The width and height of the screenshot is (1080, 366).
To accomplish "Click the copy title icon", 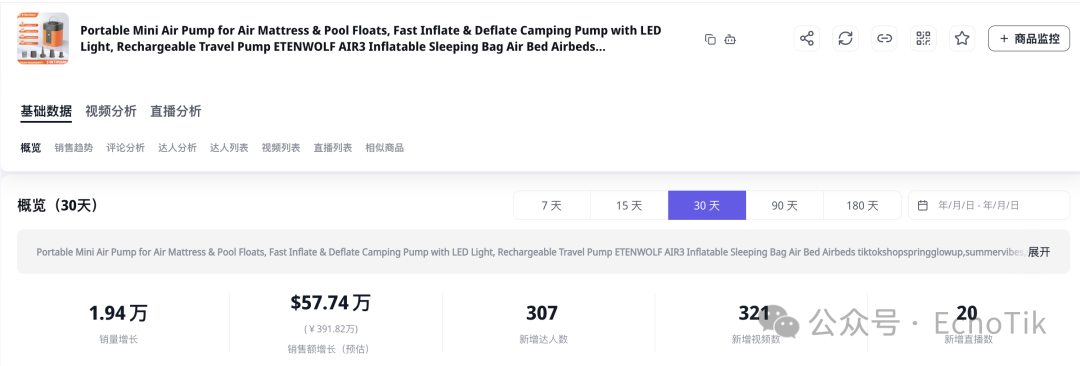I will (710, 39).
